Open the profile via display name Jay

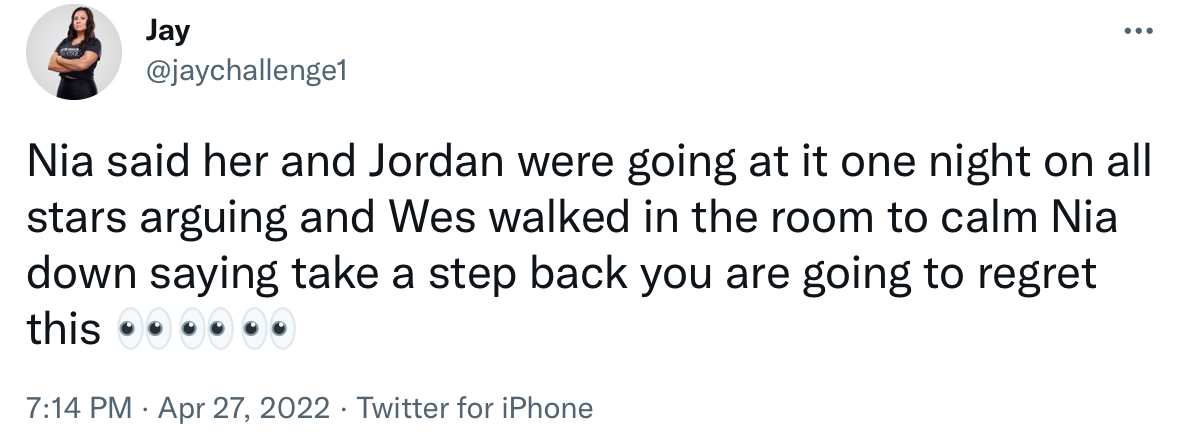(168, 31)
